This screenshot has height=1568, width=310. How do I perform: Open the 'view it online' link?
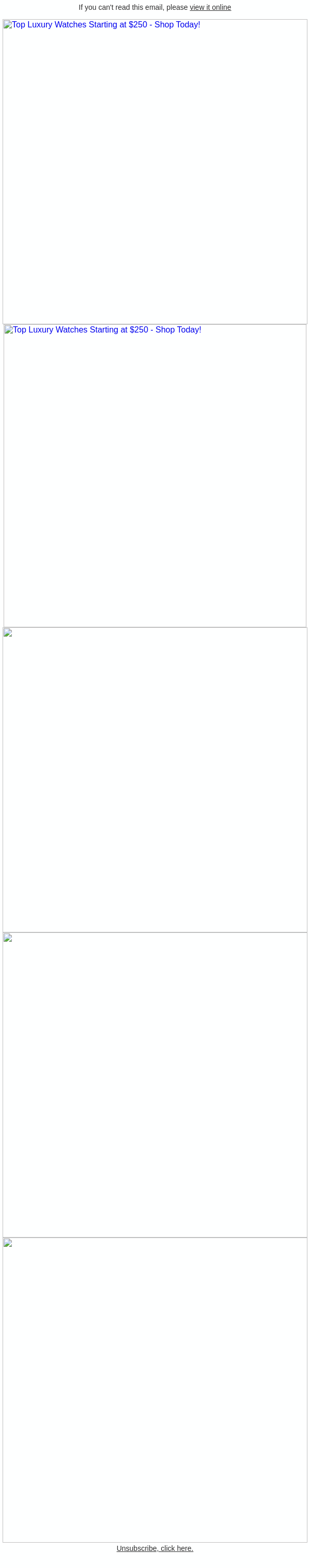click(x=210, y=7)
